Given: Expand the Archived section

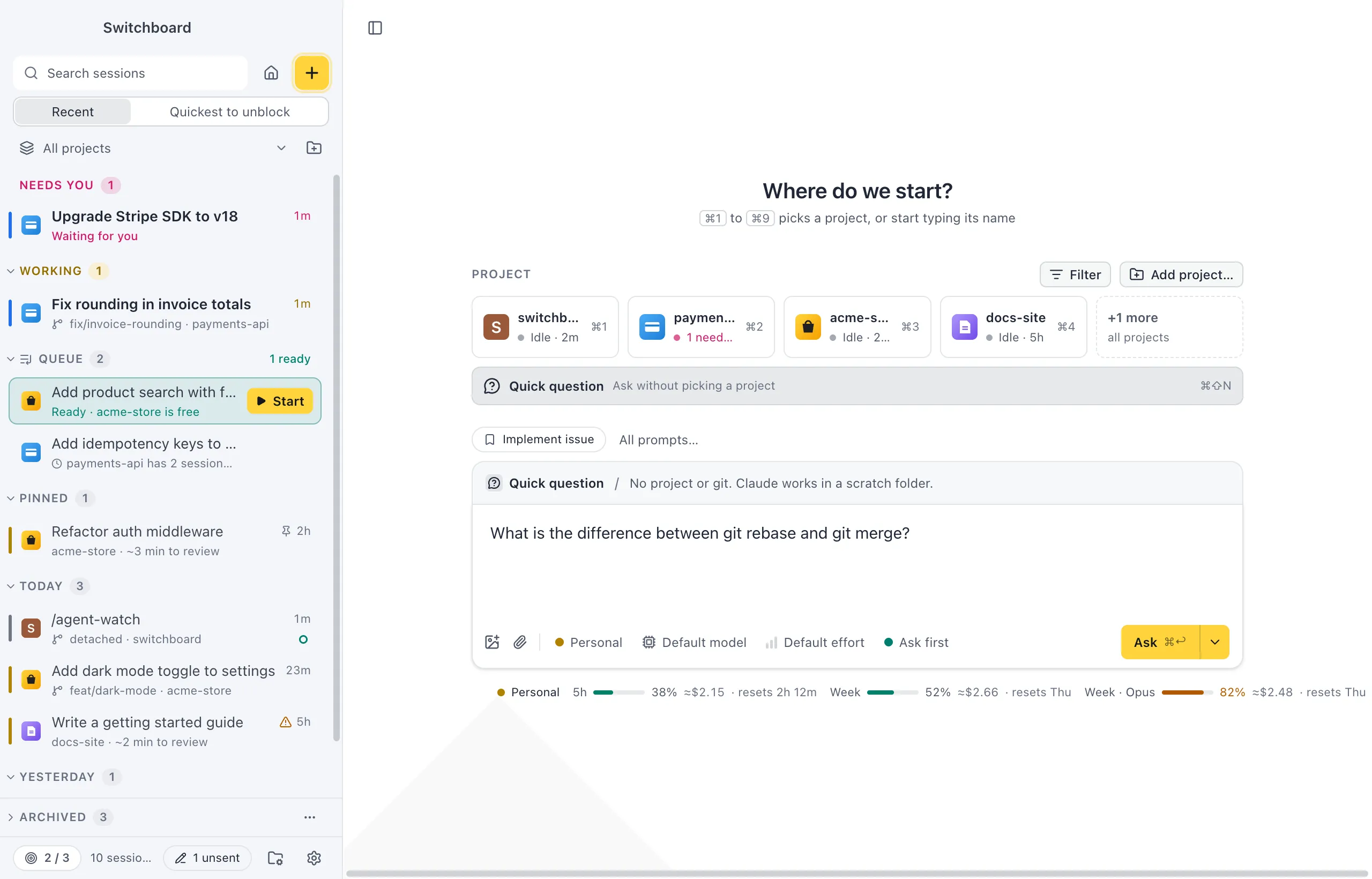Looking at the screenshot, I should [x=11, y=817].
